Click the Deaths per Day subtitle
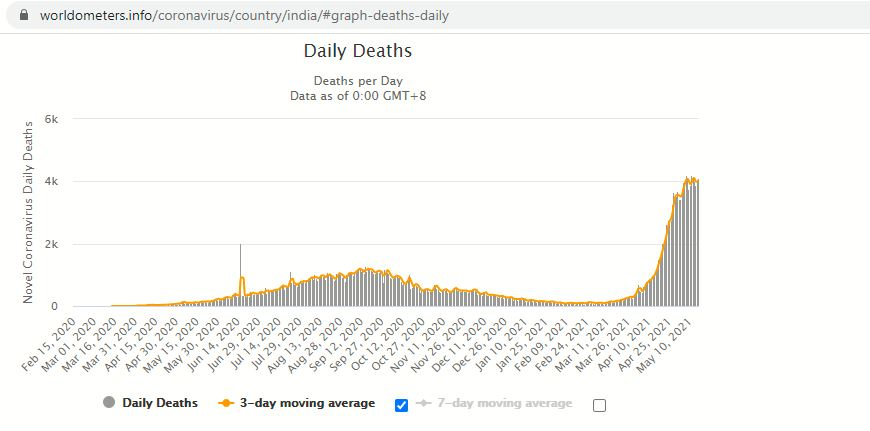 [x=357, y=80]
